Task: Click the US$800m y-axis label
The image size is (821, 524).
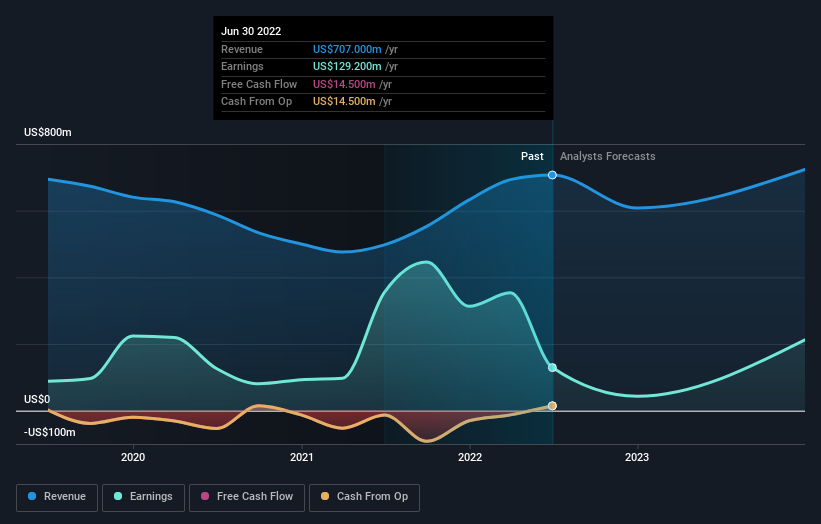Action: click(x=48, y=132)
